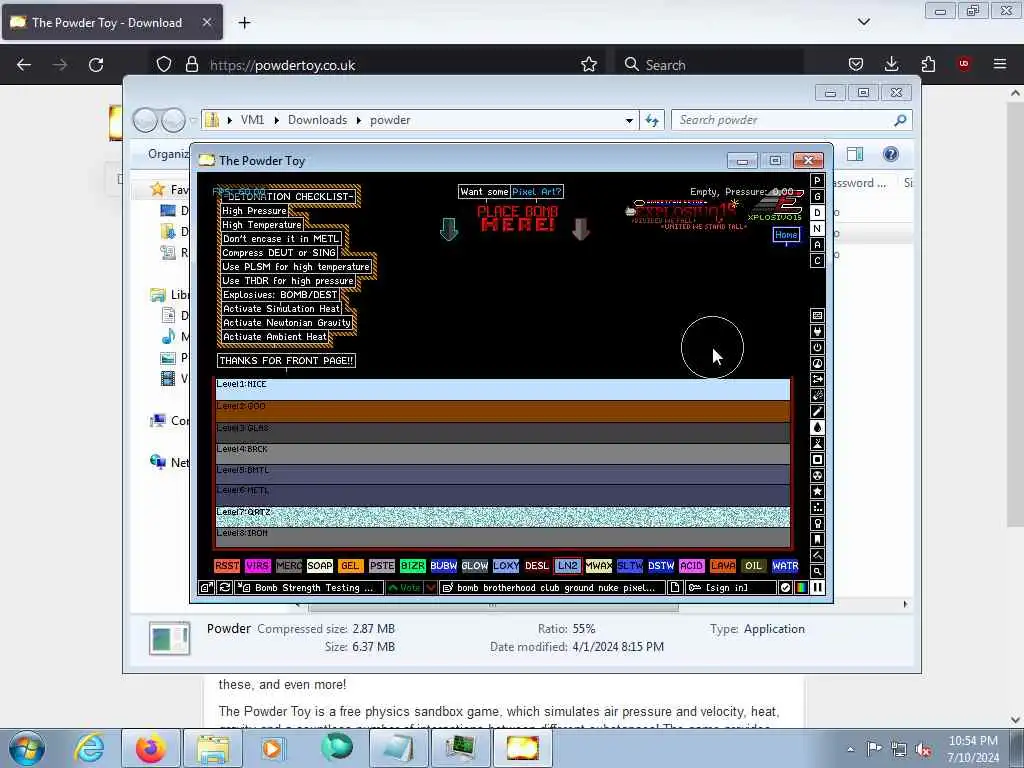1024x768 pixels.
Task: Open the Firefox hamburger application menu
Action: click(999, 64)
